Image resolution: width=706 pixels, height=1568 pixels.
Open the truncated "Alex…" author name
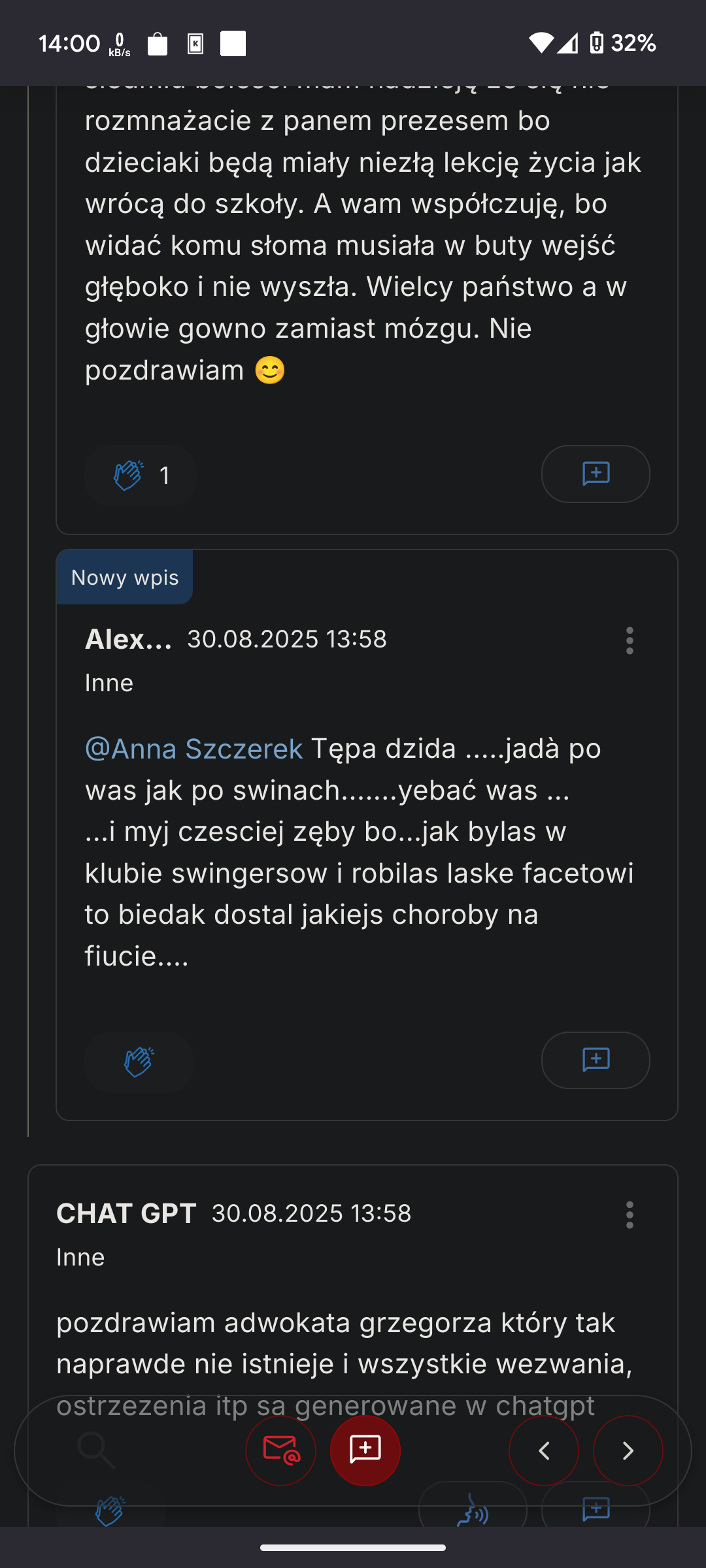[x=128, y=639]
